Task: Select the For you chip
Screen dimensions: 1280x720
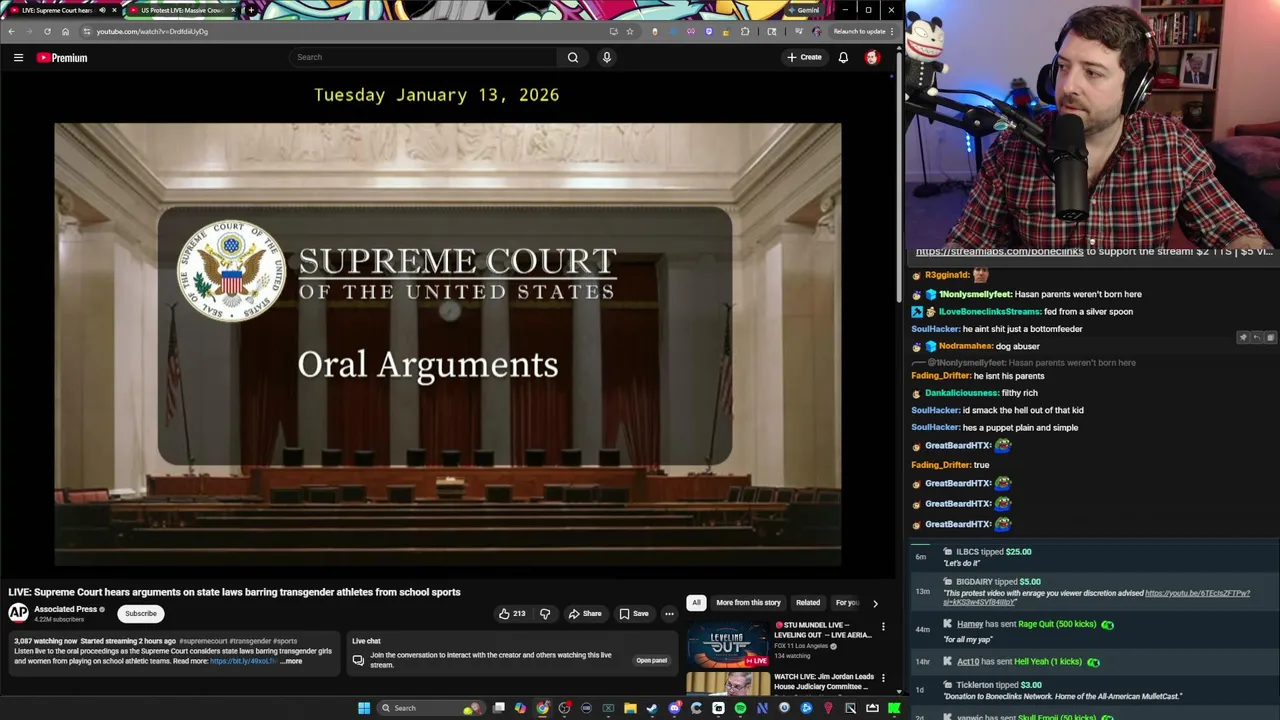Action: click(x=847, y=603)
